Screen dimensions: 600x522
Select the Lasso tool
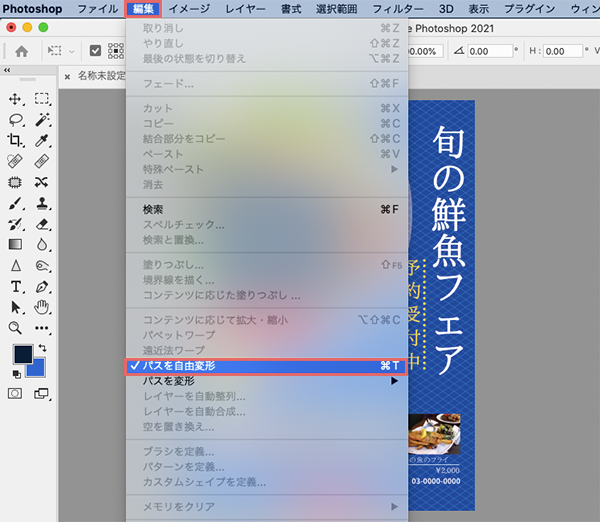tap(16, 120)
